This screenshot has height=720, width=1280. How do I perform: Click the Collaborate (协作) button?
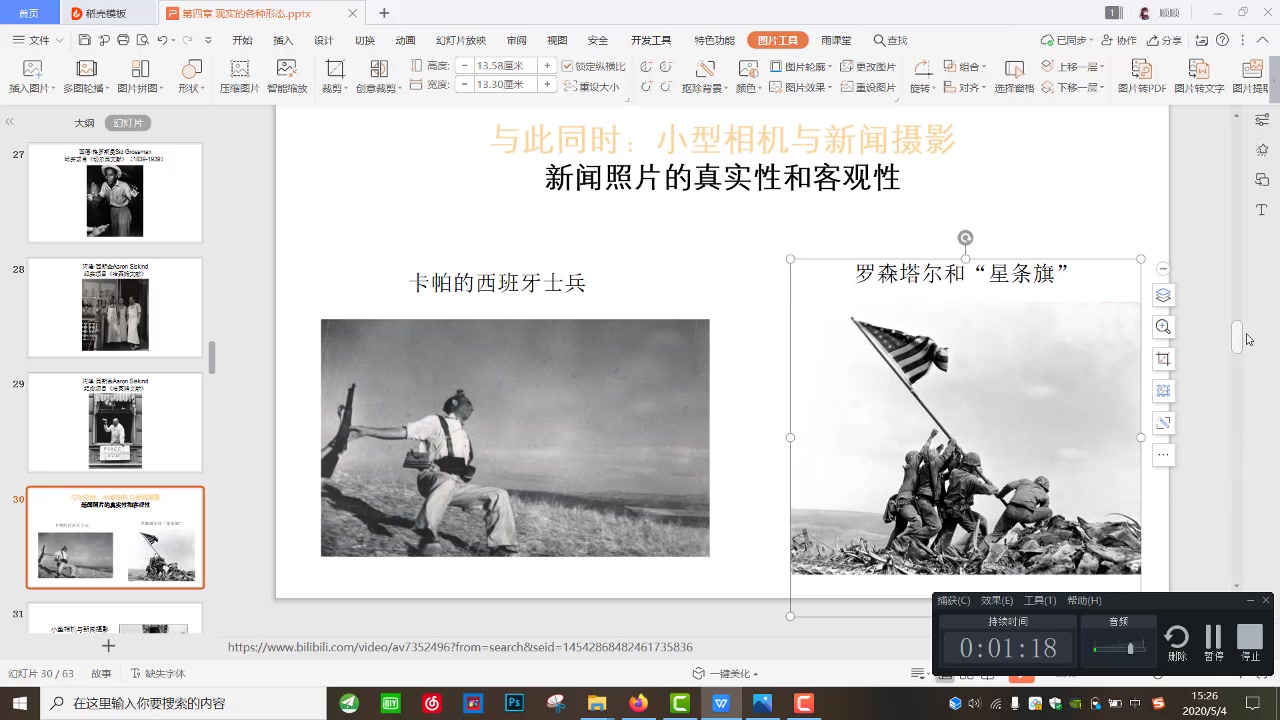[1120, 40]
